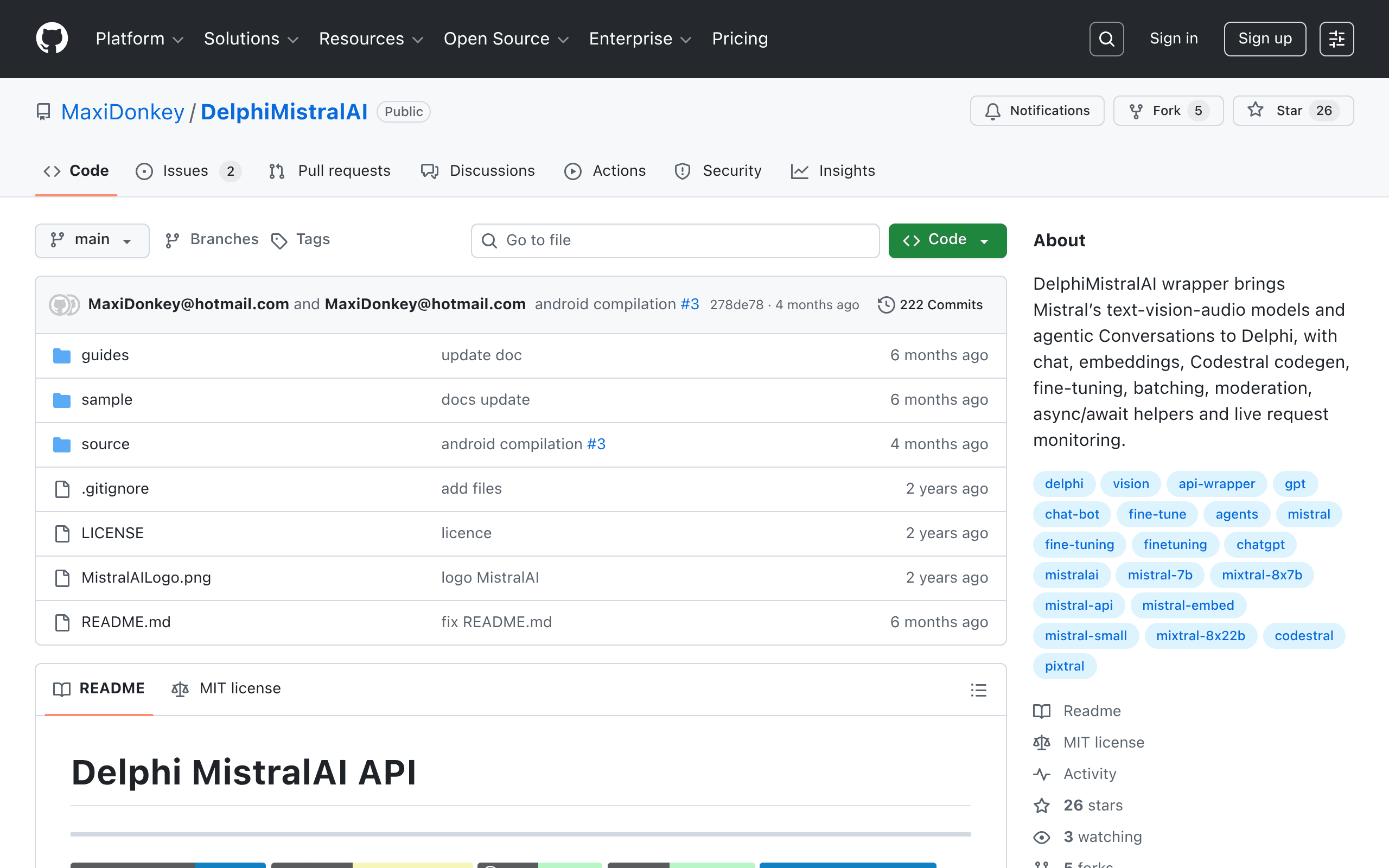
Task: Click the scales icon beside MIT license in About
Action: (1042, 743)
